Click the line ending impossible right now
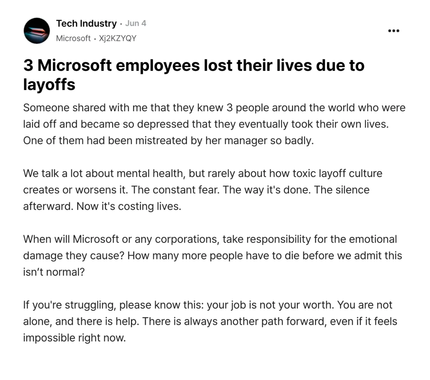Screen dimensions: 430x380 coord(74,338)
